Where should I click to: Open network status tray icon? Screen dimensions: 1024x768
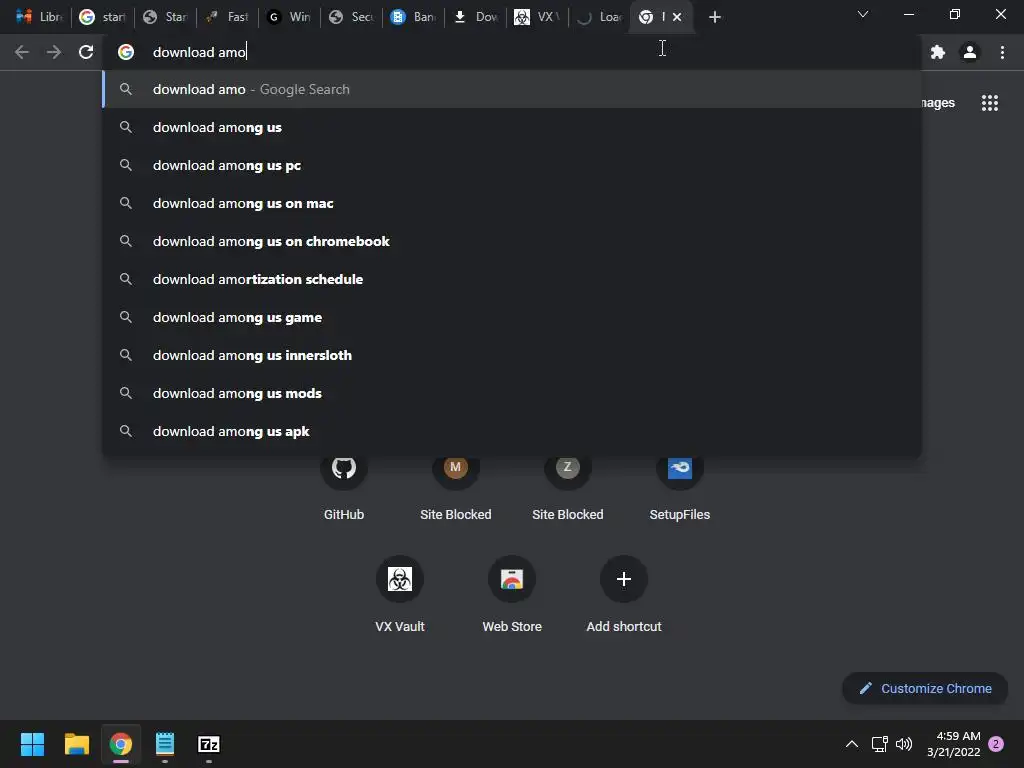(879, 744)
